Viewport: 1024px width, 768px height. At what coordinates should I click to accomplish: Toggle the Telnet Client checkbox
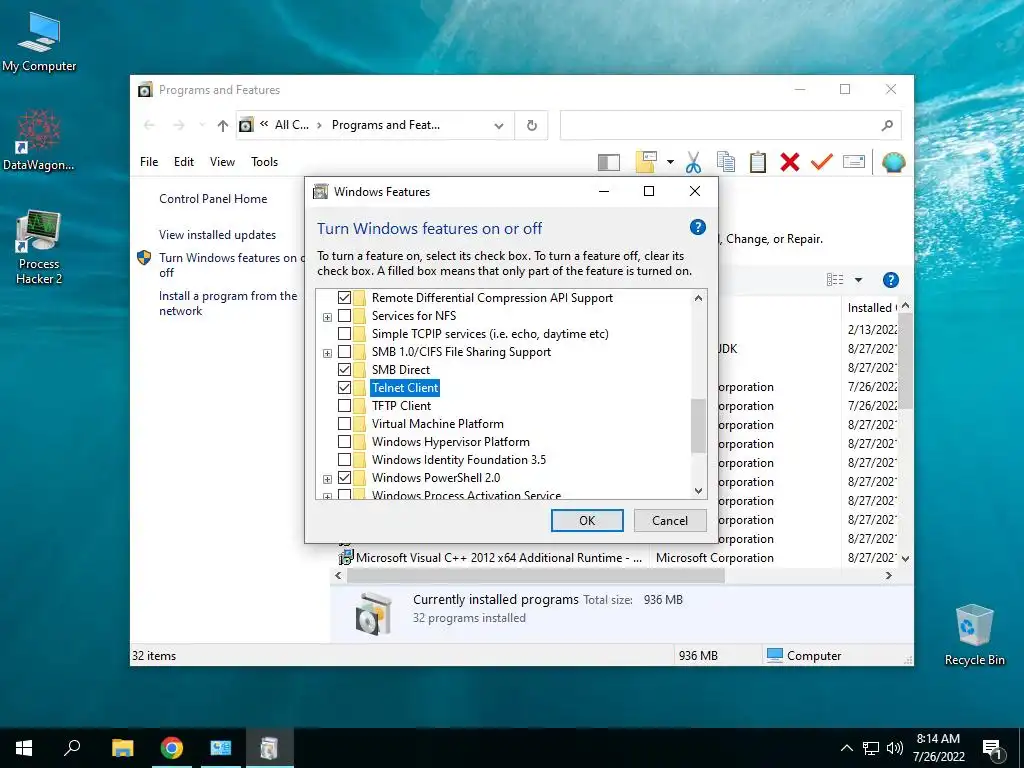[344, 388]
